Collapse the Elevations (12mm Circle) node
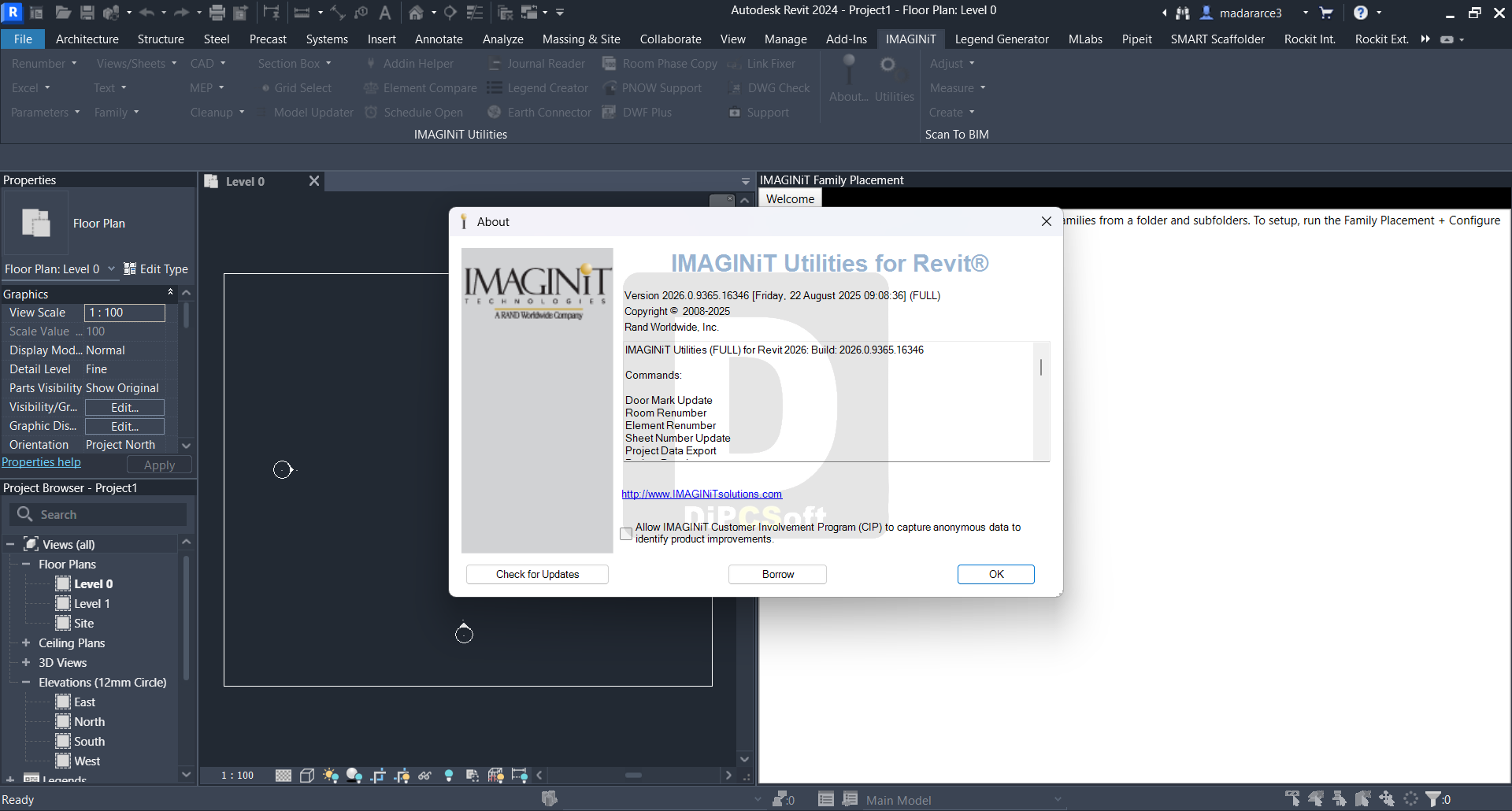The width and height of the screenshot is (1512, 811). [x=26, y=683]
